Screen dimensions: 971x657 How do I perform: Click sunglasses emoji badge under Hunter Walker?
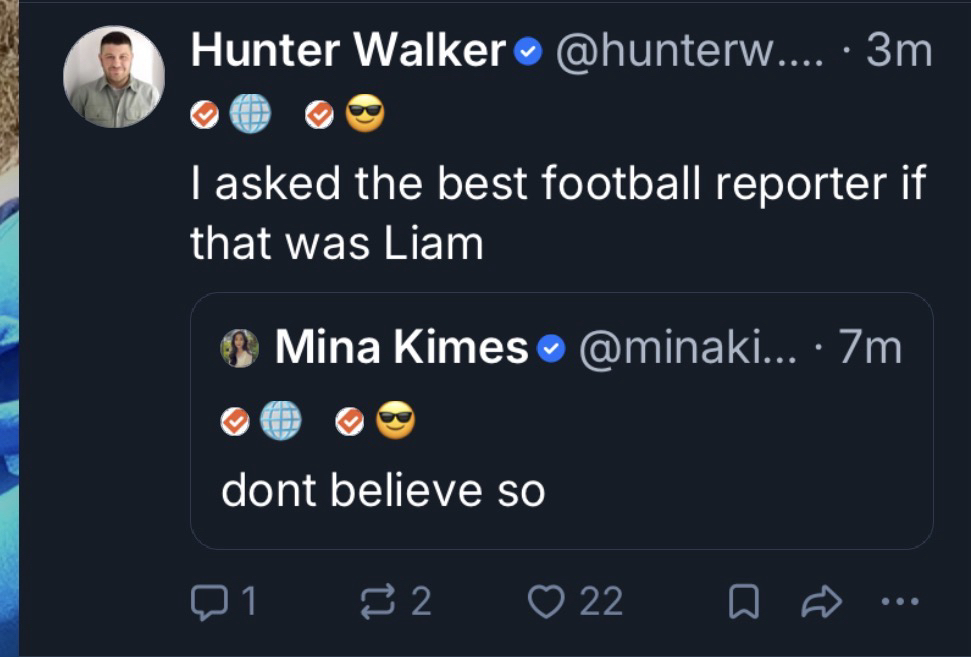pyautogui.click(x=364, y=116)
